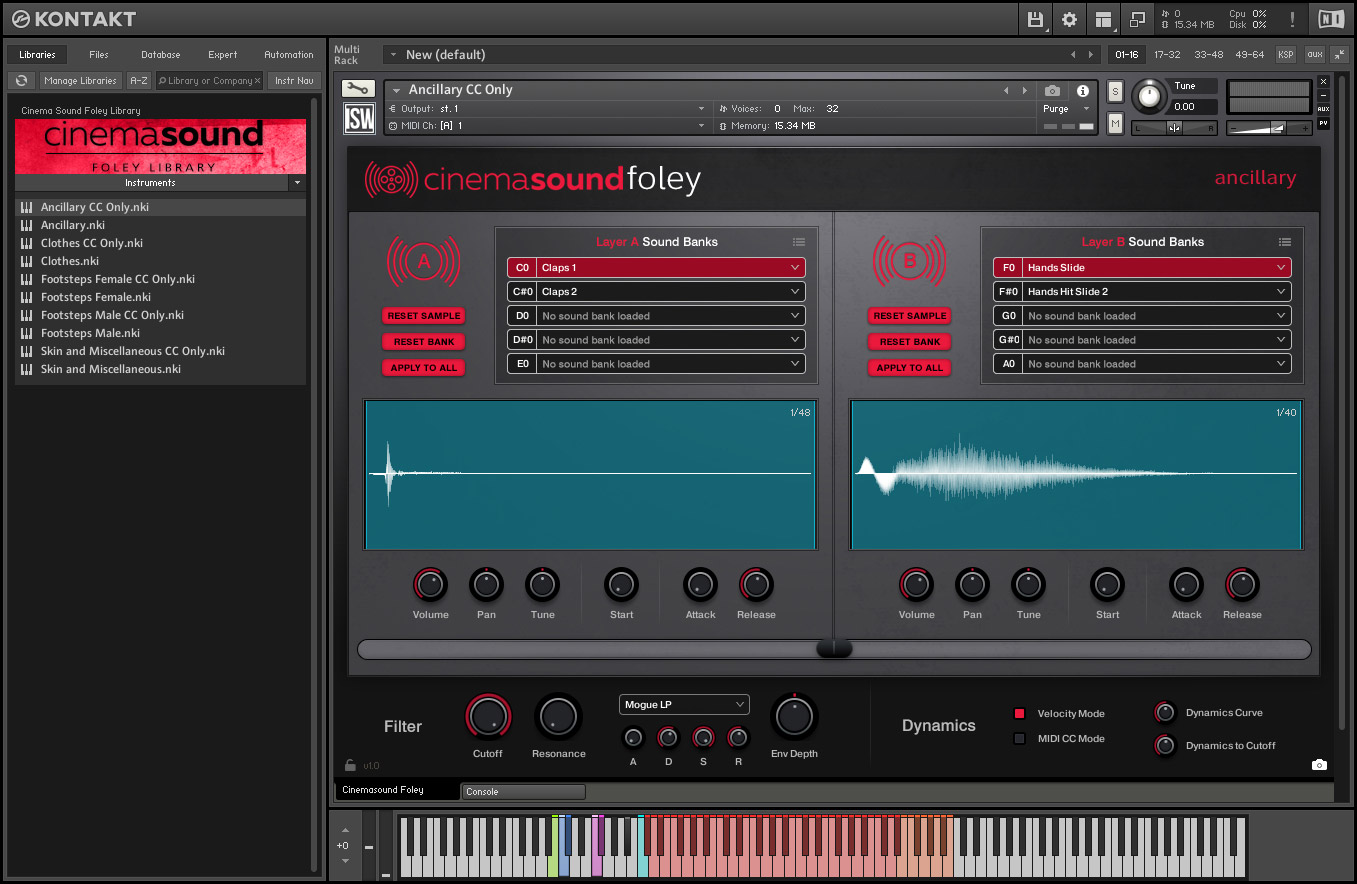Click the padlock icon near v1.0
This screenshot has width=1357, height=884.
tap(350, 765)
